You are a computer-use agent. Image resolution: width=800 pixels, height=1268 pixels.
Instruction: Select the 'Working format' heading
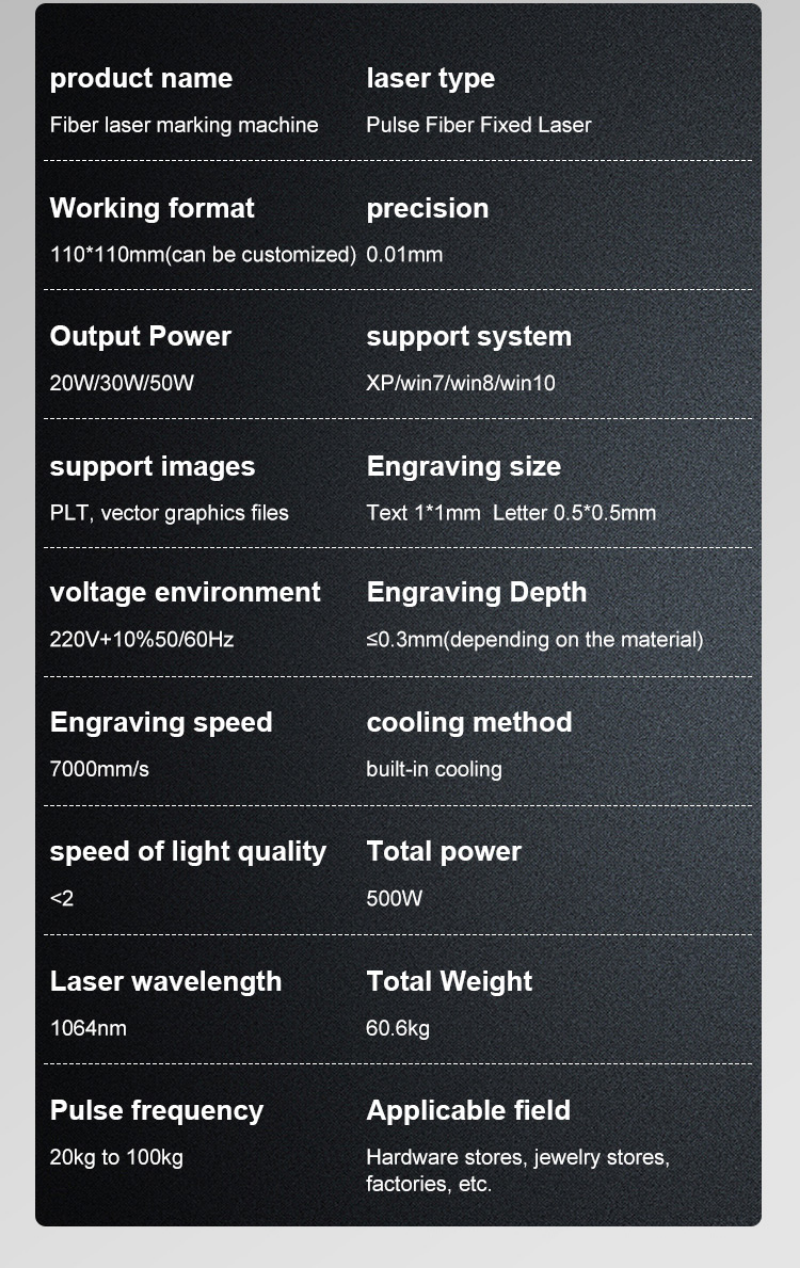click(x=152, y=208)
